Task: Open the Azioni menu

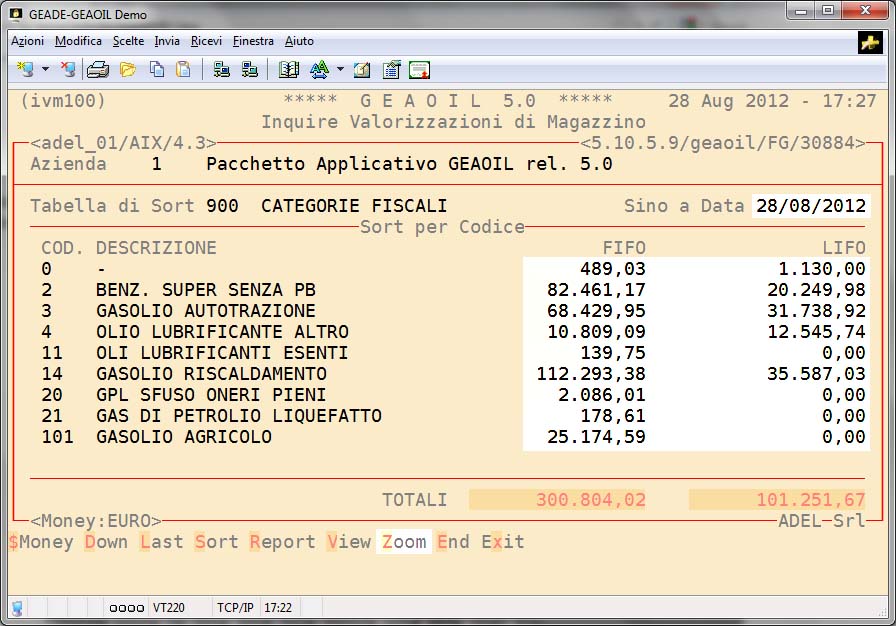Action: pyautogui.click(x=27, y=41)
